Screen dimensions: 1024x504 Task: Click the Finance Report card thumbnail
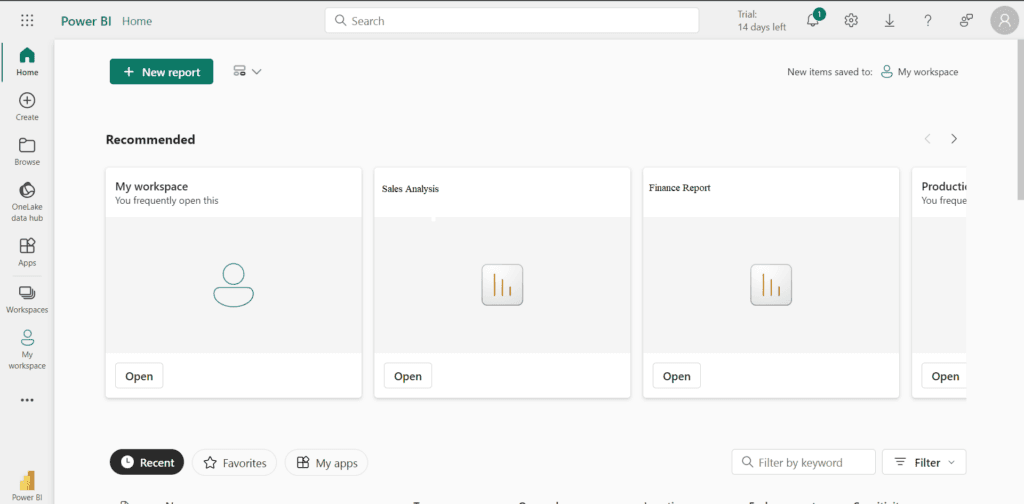tap(770, 285)
